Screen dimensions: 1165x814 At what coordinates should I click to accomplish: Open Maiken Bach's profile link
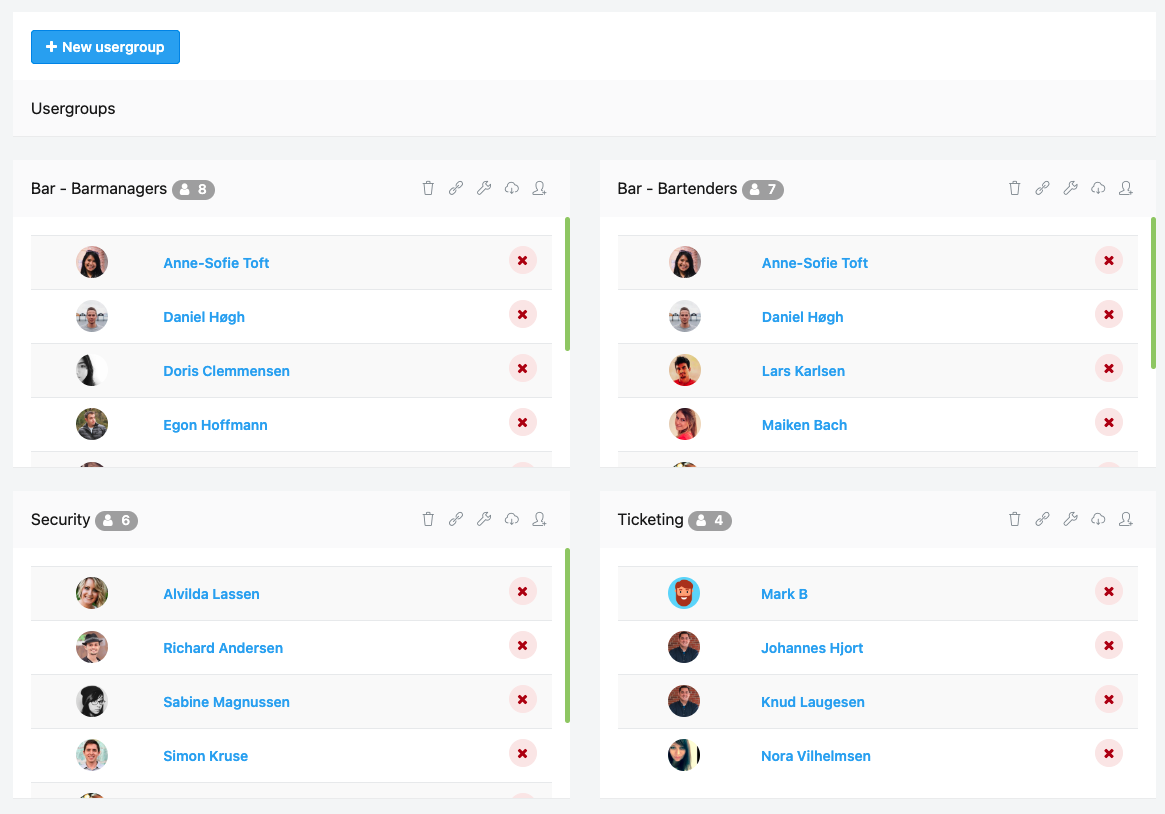[804, 425]
